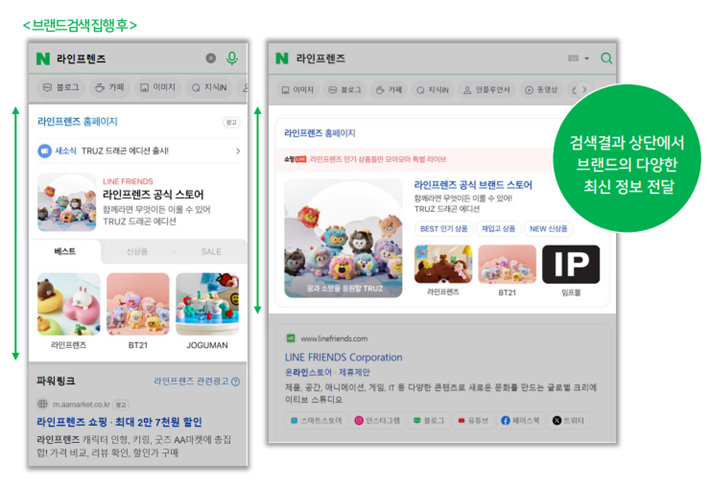Viewport: 711px width, 487px height.
Task: Click the NEW 신상품 button
Action: click(548, 229)
